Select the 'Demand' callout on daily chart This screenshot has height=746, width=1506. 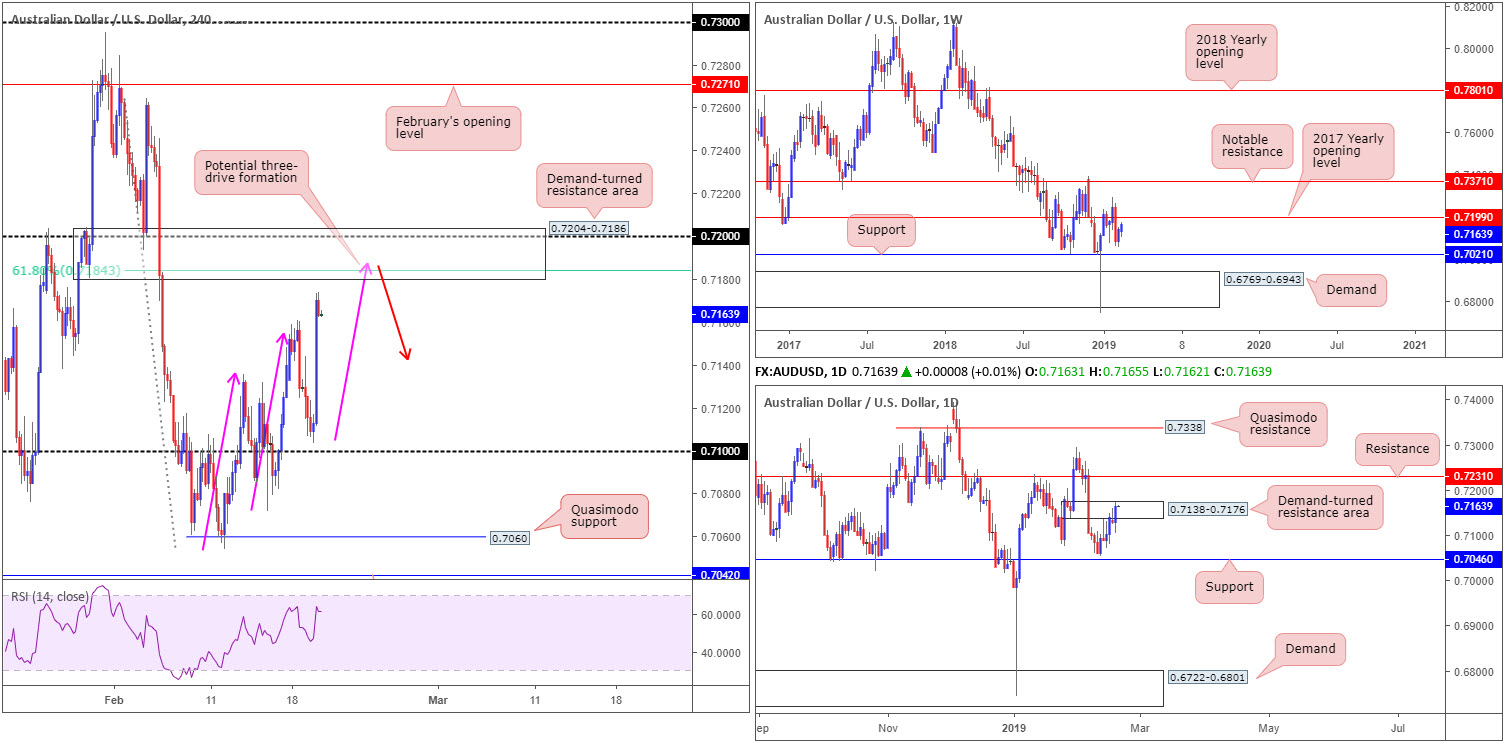click(x=1310, y=649)
